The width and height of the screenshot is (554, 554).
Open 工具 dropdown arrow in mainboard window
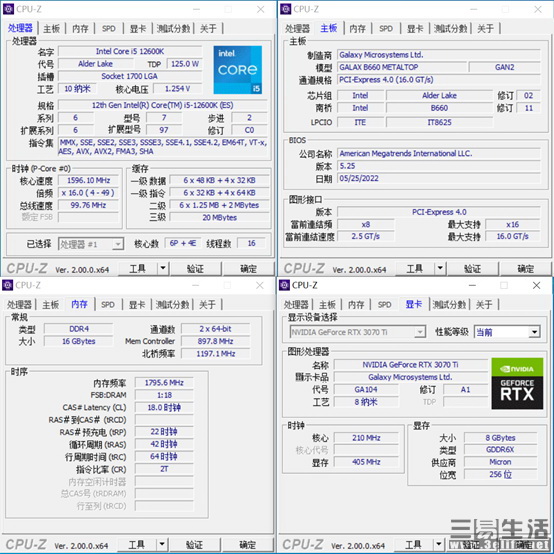(x=440, y=269)
